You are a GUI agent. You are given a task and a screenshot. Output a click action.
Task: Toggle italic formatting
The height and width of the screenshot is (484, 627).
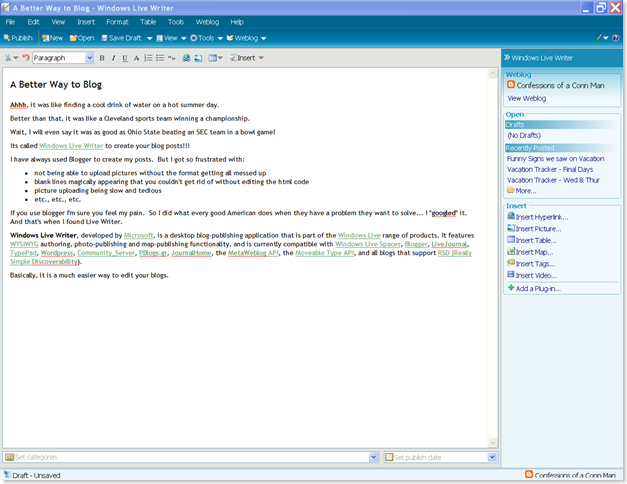(114, 58)
